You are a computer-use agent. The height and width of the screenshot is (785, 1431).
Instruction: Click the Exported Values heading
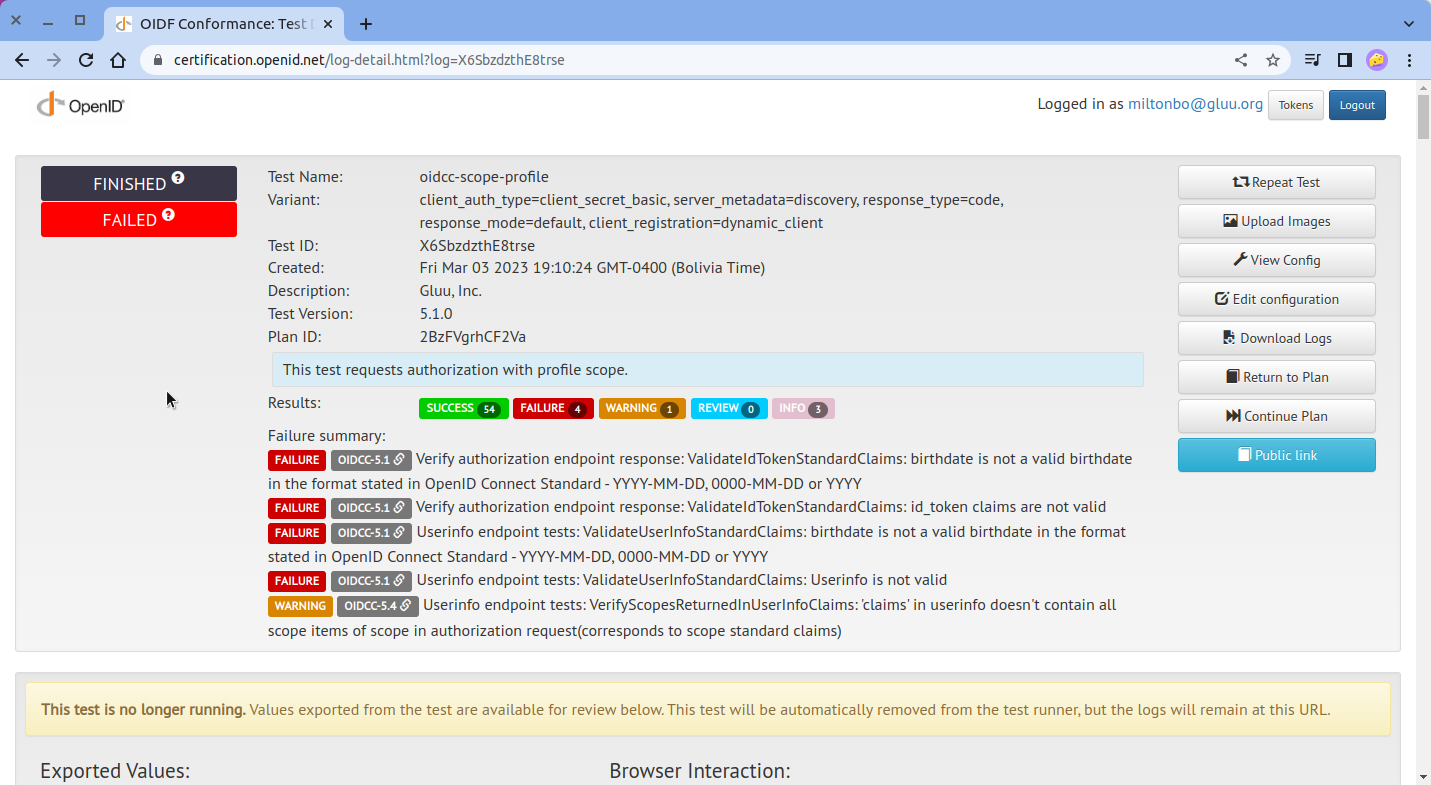[x=115, y=771]
